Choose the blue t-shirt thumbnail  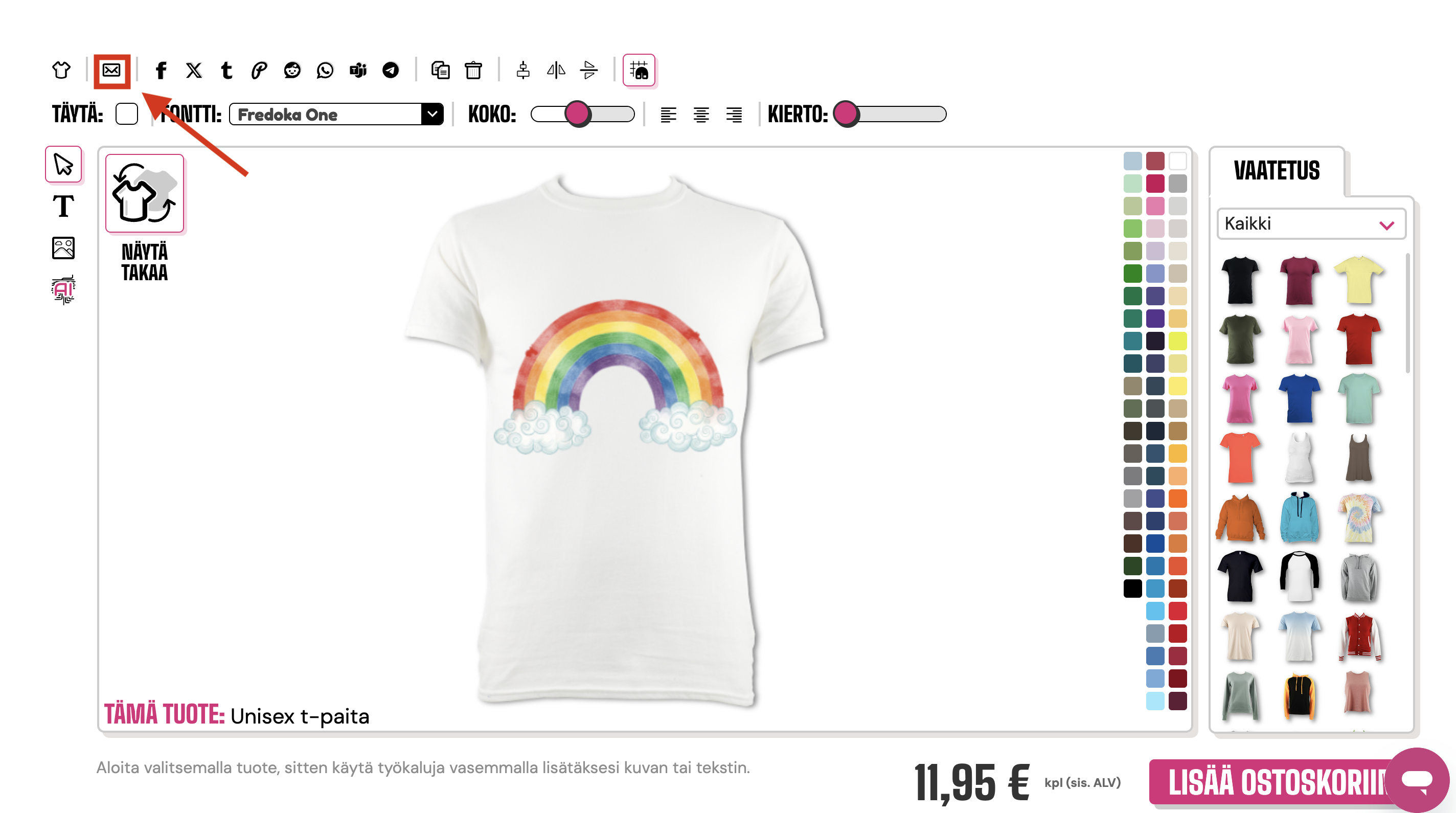(x=1299, y=398)
